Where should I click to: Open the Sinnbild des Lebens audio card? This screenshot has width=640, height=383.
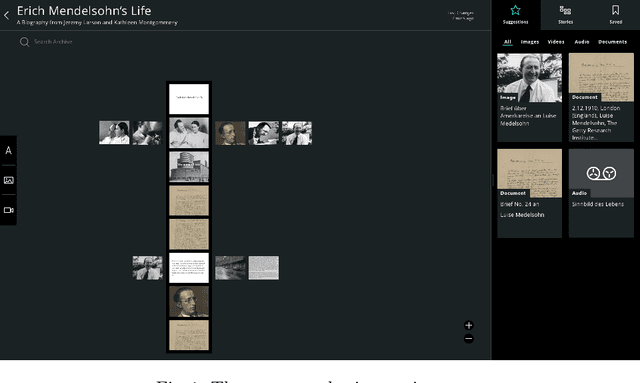pos(601,193)
